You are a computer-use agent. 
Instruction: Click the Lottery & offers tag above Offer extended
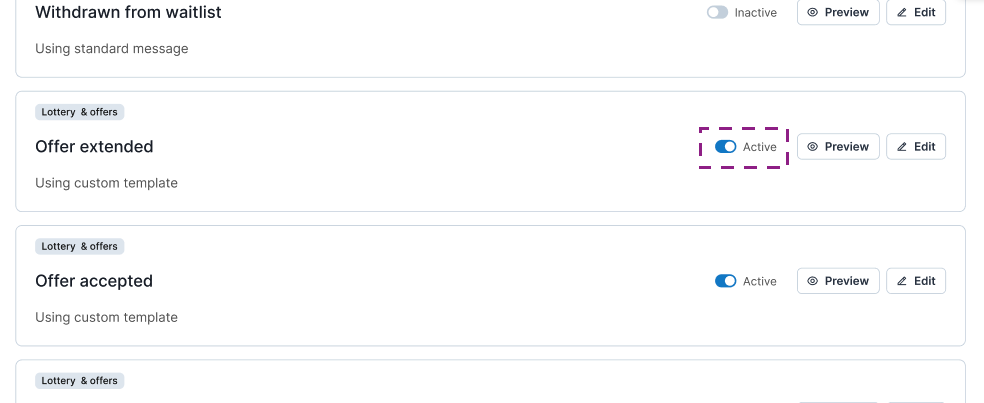click(80, 112)
